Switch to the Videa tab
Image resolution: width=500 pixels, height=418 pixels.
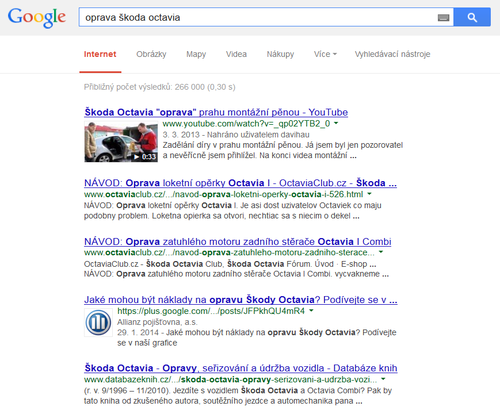[236, 54]
